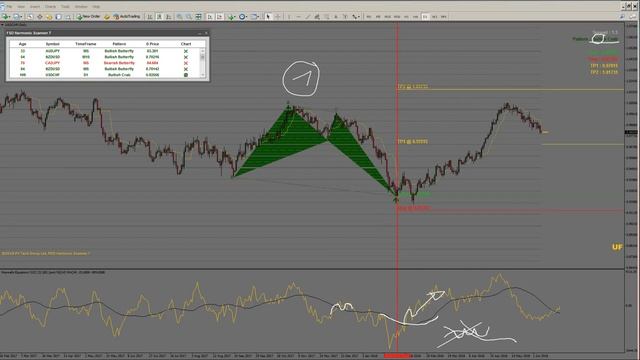Select USDCHF symbol in scanner list
640x360 pixels.
click(x=52, y=75)
